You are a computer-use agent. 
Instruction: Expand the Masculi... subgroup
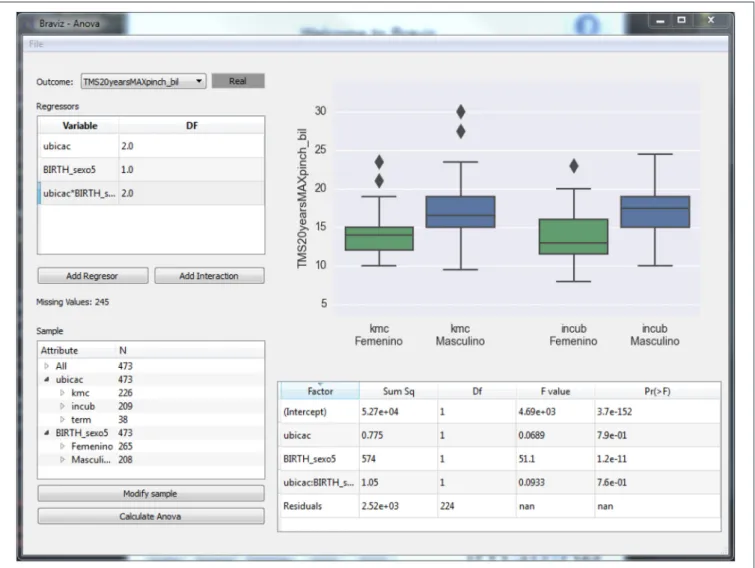click(62, 460)
